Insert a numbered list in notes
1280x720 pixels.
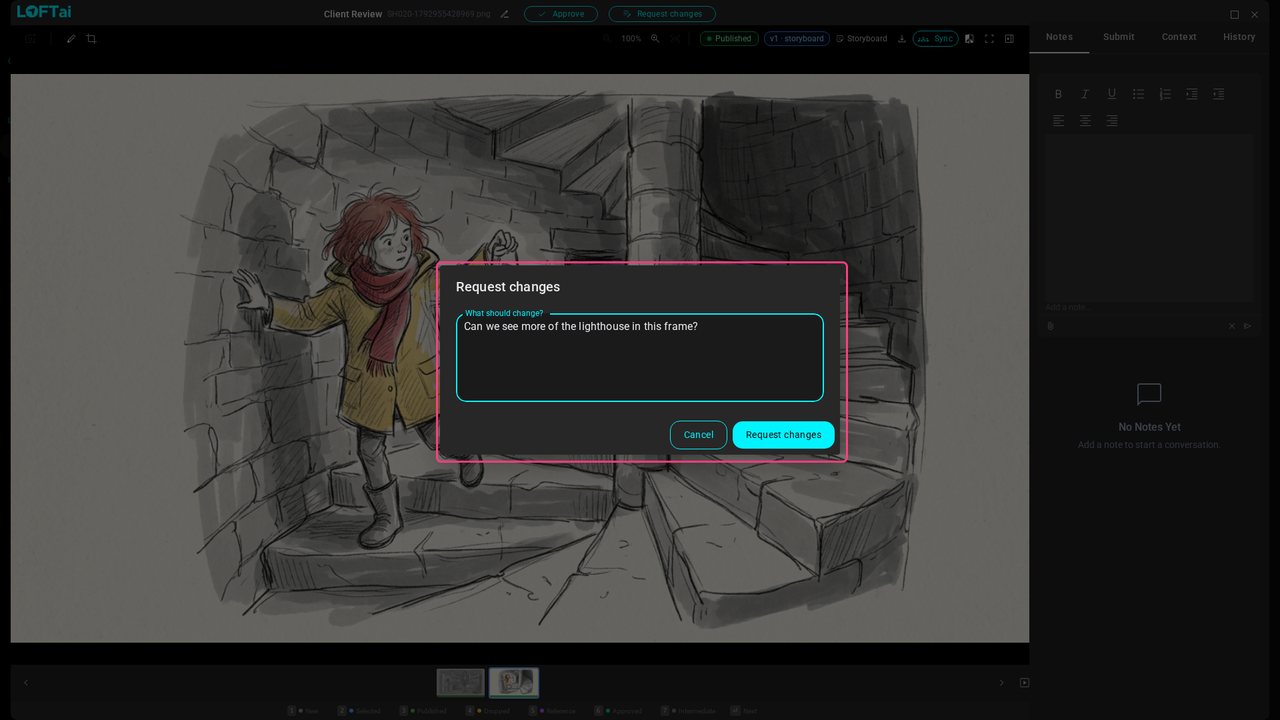pos(1165,94)
